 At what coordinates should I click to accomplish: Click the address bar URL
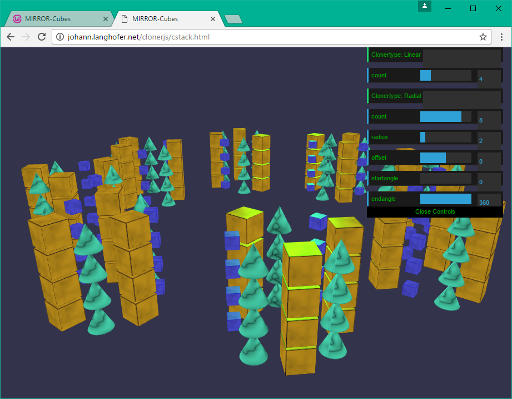pyautogui.click(x=138, y=37)
